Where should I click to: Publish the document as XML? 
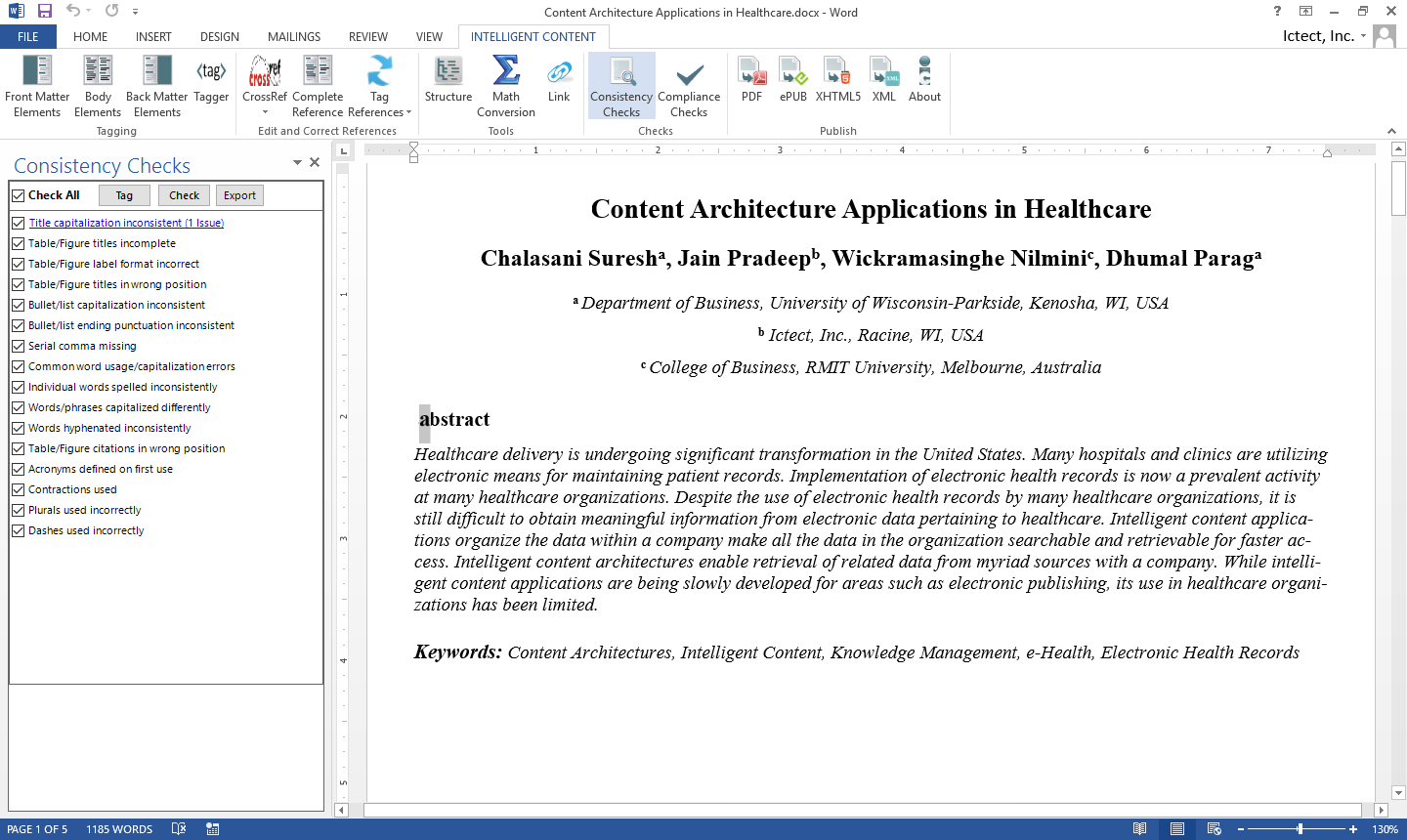coord(884,80)
